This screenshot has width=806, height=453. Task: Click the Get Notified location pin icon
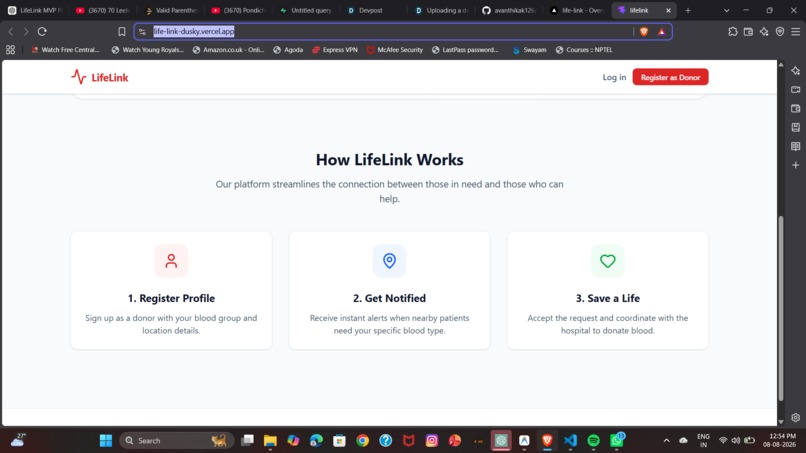390,261
